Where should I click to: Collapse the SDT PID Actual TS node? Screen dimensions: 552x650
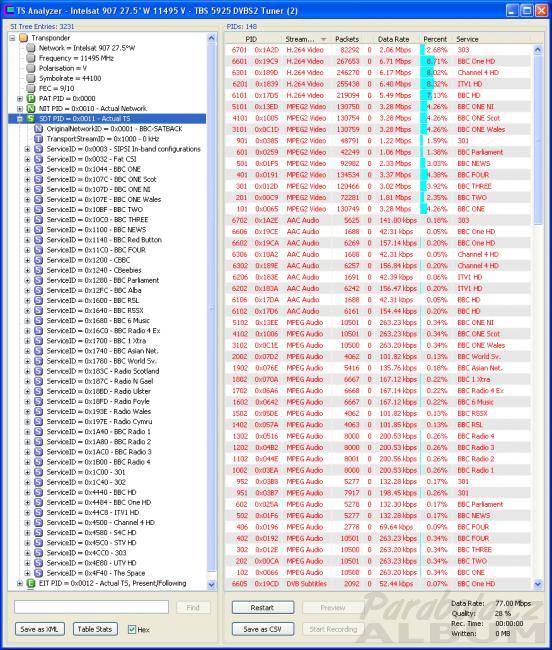[19, 119]
